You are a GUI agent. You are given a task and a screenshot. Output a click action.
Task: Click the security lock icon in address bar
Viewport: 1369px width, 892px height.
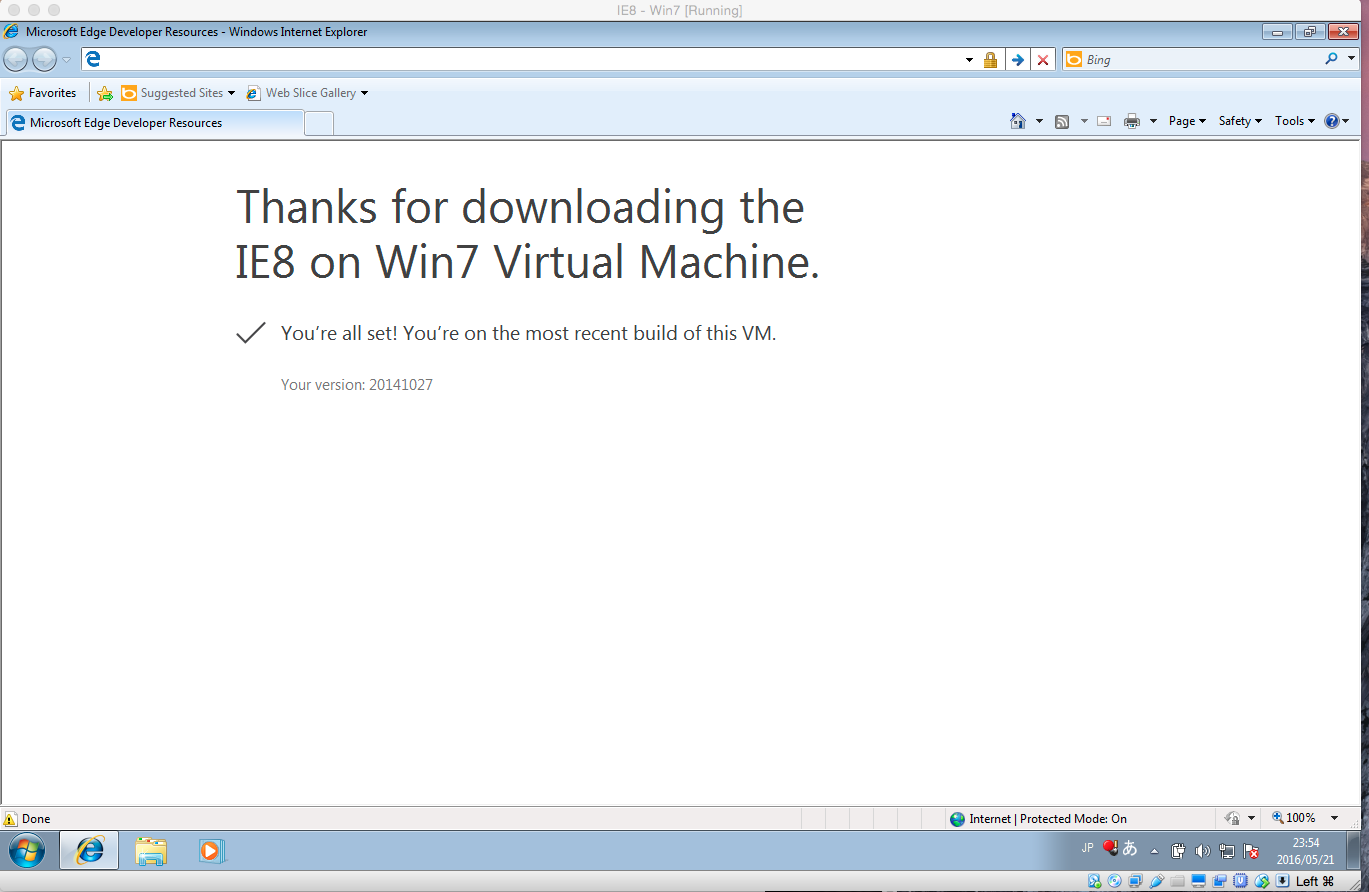990,60
